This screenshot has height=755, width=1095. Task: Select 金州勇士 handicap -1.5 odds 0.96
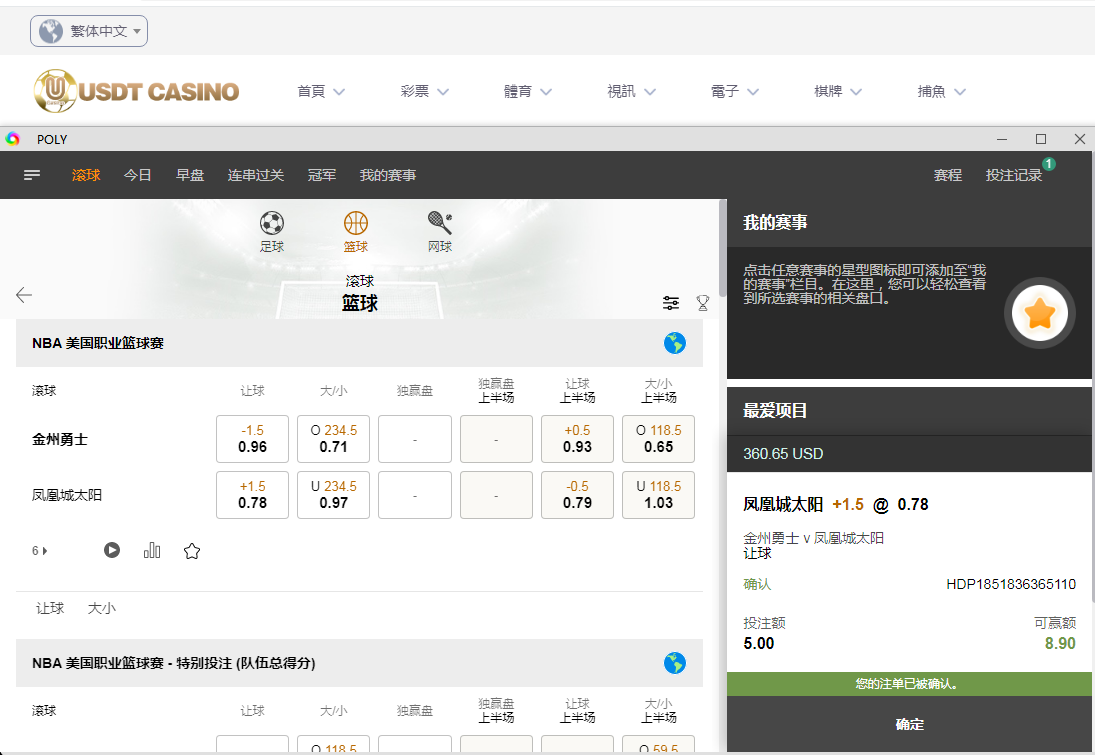tap(252, 439)
